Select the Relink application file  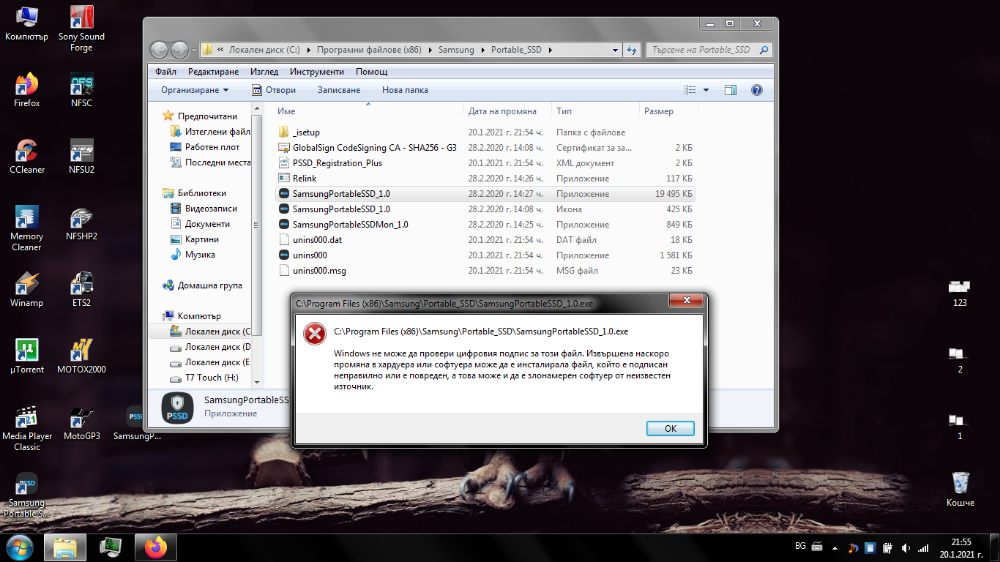click(304, 178)
